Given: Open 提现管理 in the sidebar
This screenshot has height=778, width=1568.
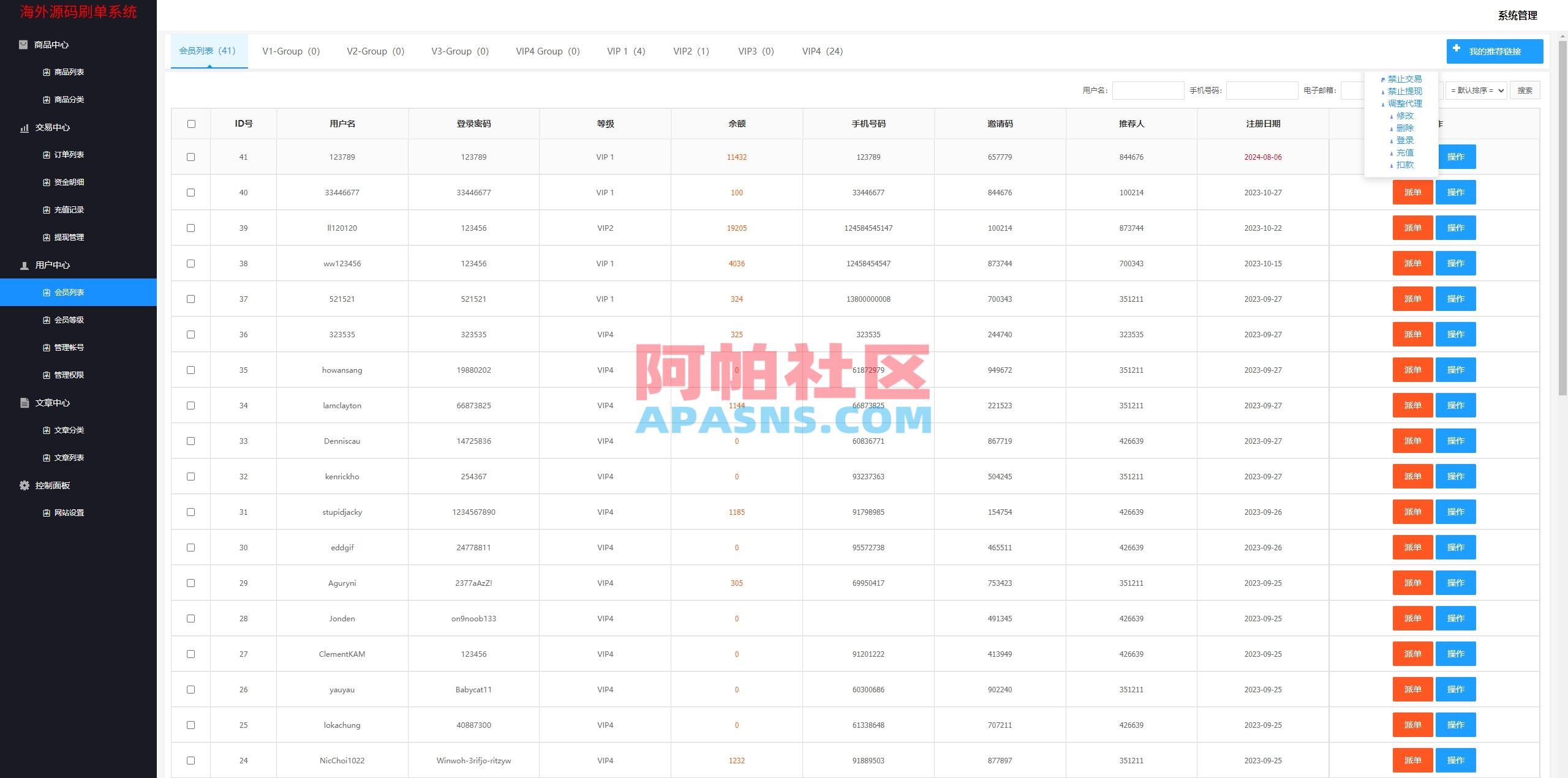Looking at the screenshot, I should coord(69,237).
